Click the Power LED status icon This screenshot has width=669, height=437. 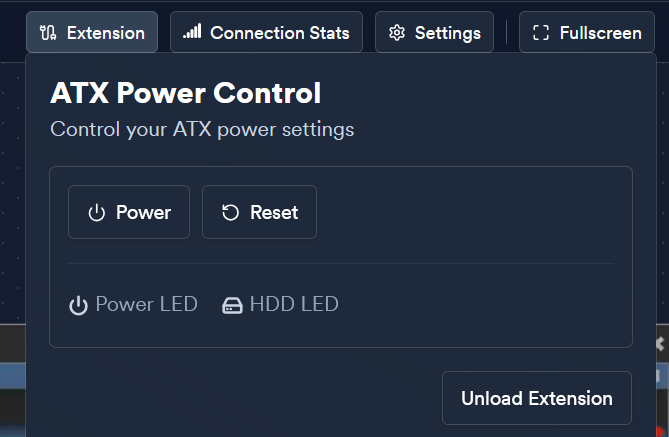click(x=79, y=305)
